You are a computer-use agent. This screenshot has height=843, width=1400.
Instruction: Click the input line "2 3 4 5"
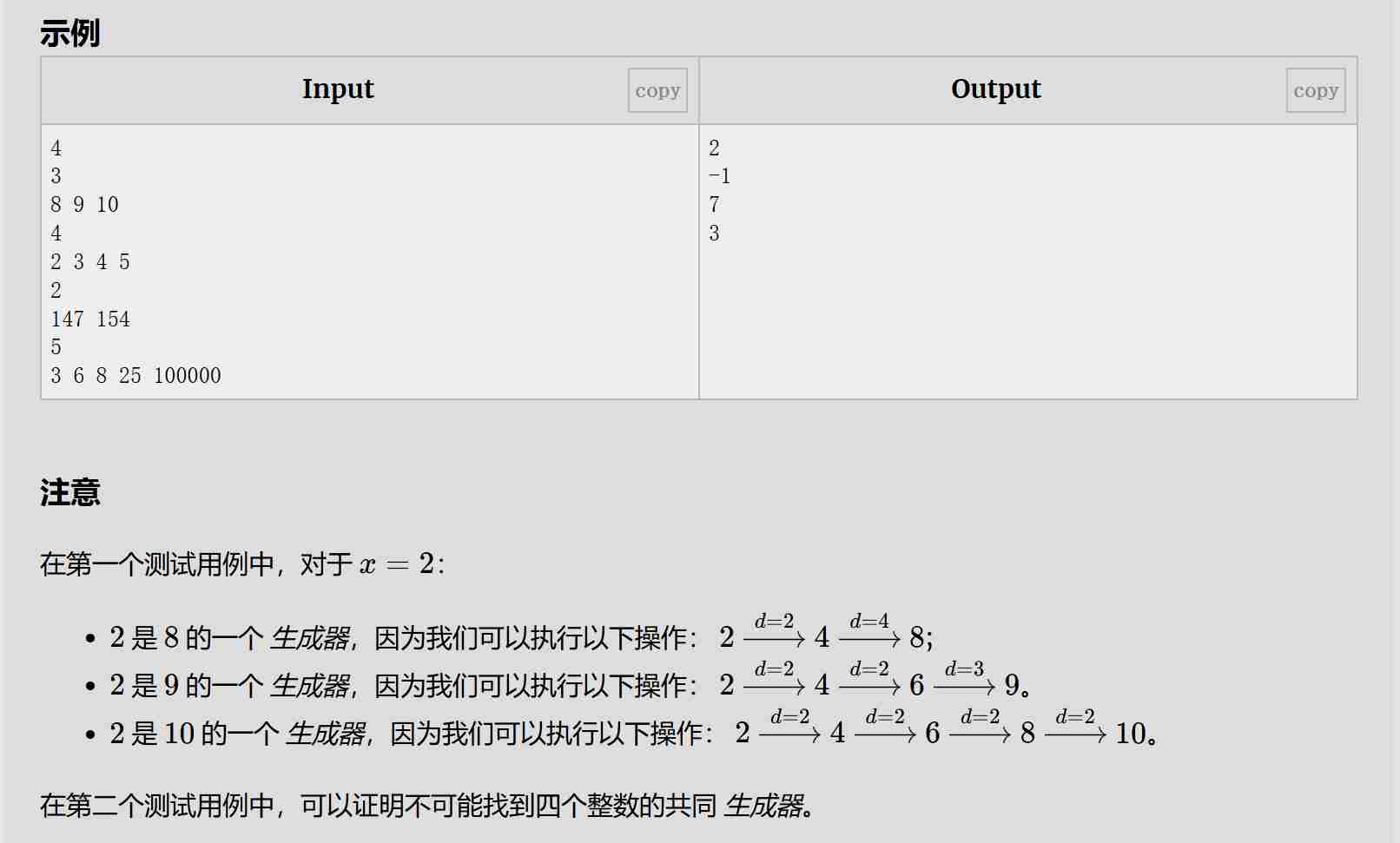pyautogui.click(x=89, y=262)
